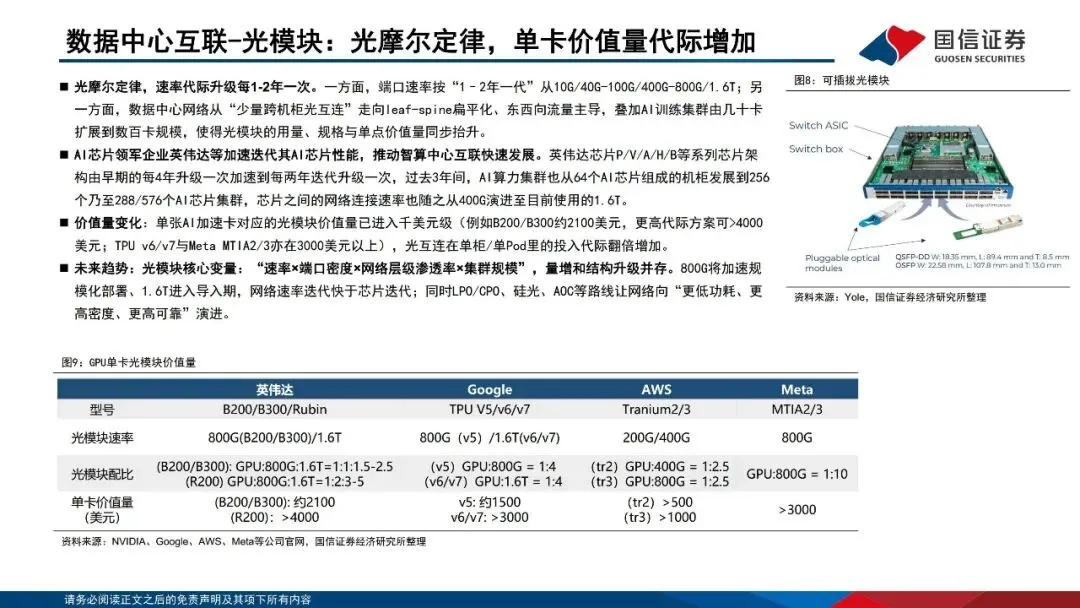This screenshot has height=608, width=1080.
Task: Select the AWS column header
Action: click(x=656, y=389)
